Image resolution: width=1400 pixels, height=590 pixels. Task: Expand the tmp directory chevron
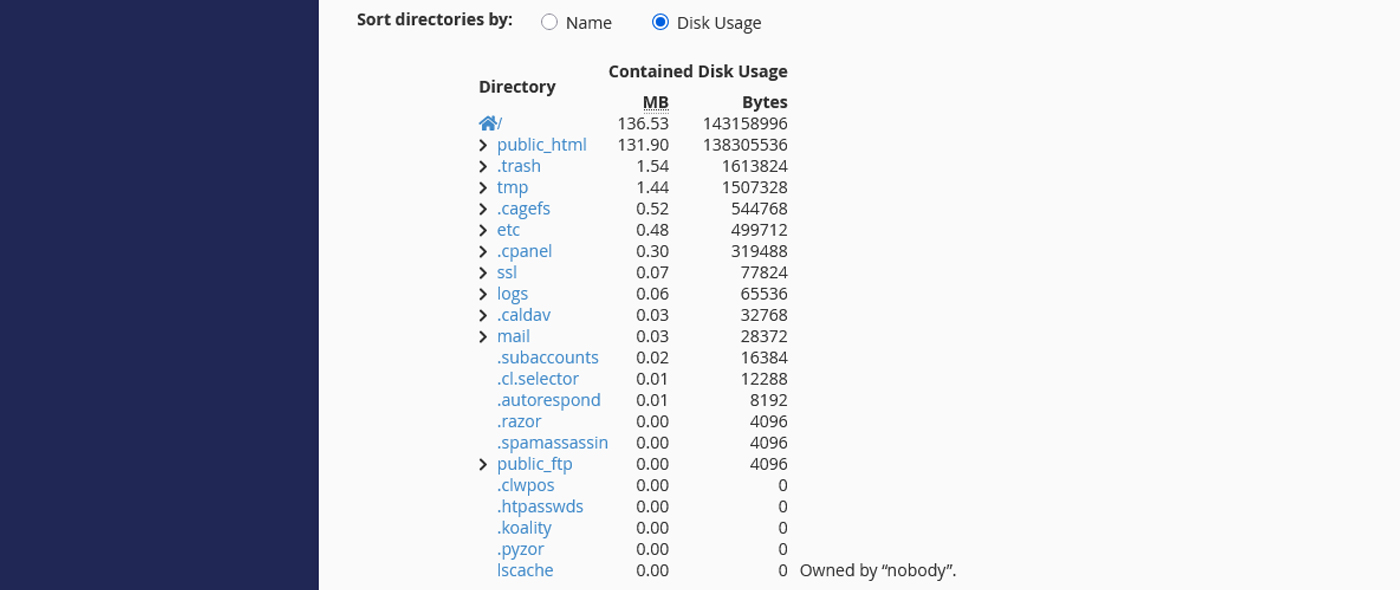coord(483,188)
